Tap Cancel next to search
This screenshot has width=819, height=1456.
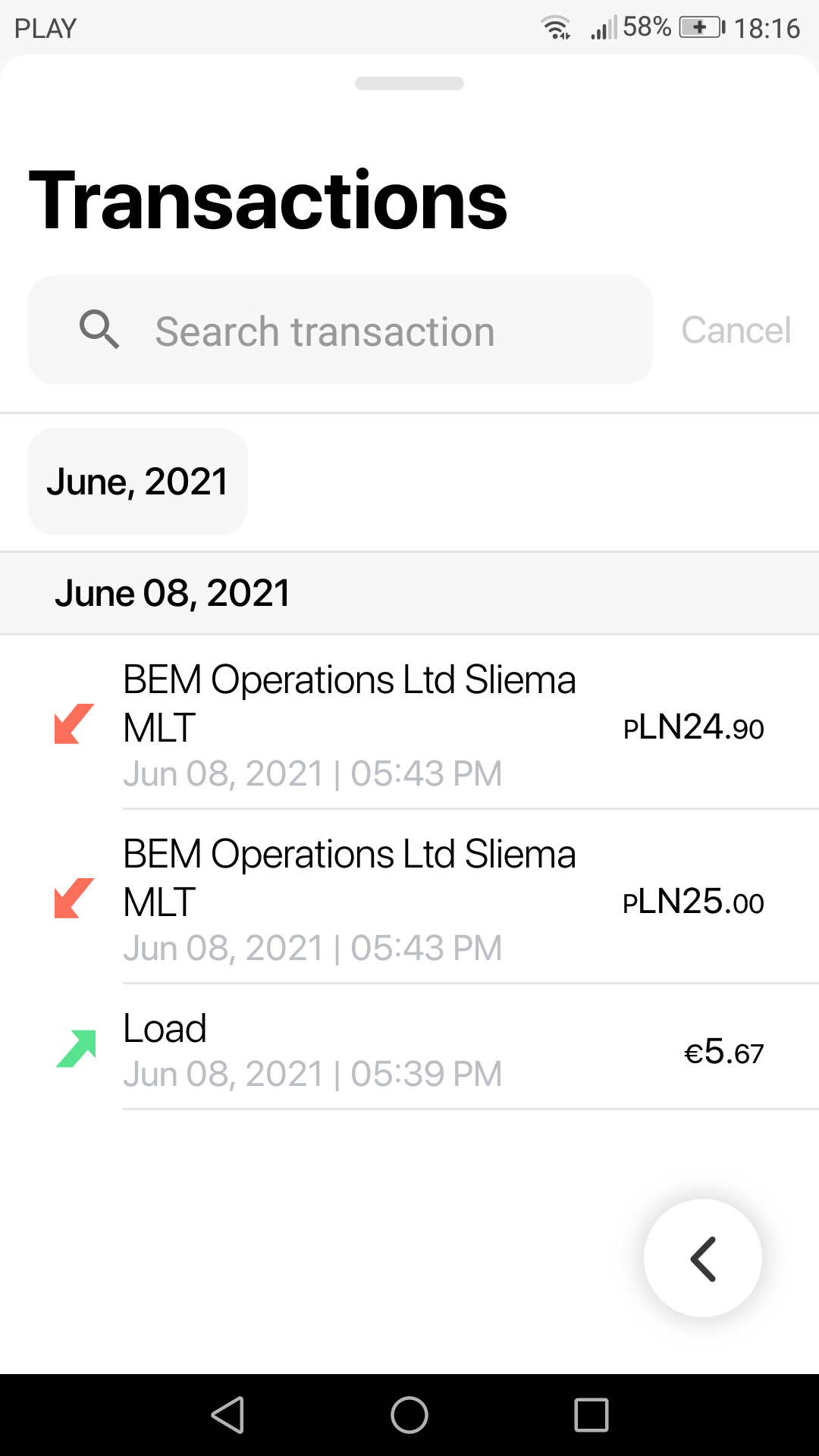[x=736, y=331]
